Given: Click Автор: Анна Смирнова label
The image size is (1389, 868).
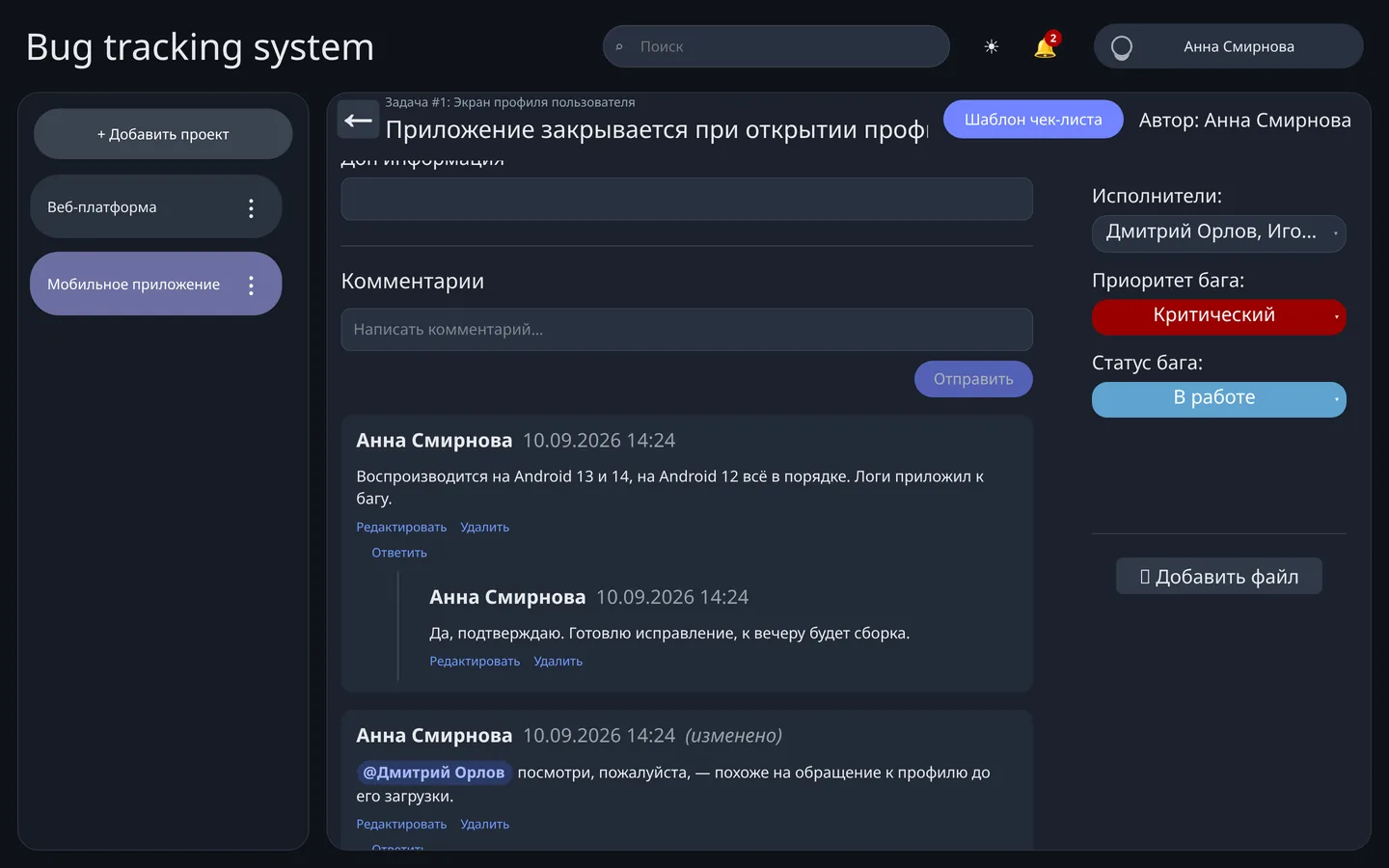Looking at the screenshot, I should [x=1244, y=121].
